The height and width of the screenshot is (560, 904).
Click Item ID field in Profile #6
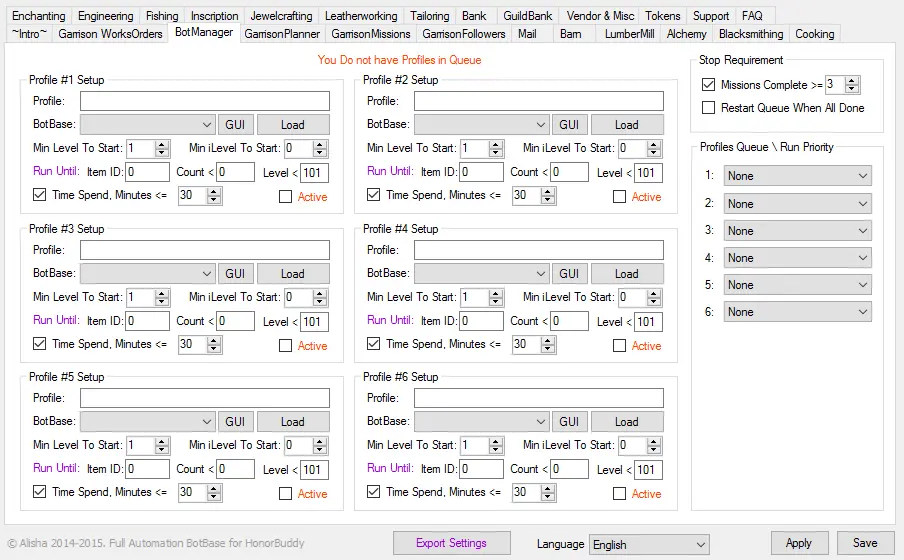click(481, 469)
